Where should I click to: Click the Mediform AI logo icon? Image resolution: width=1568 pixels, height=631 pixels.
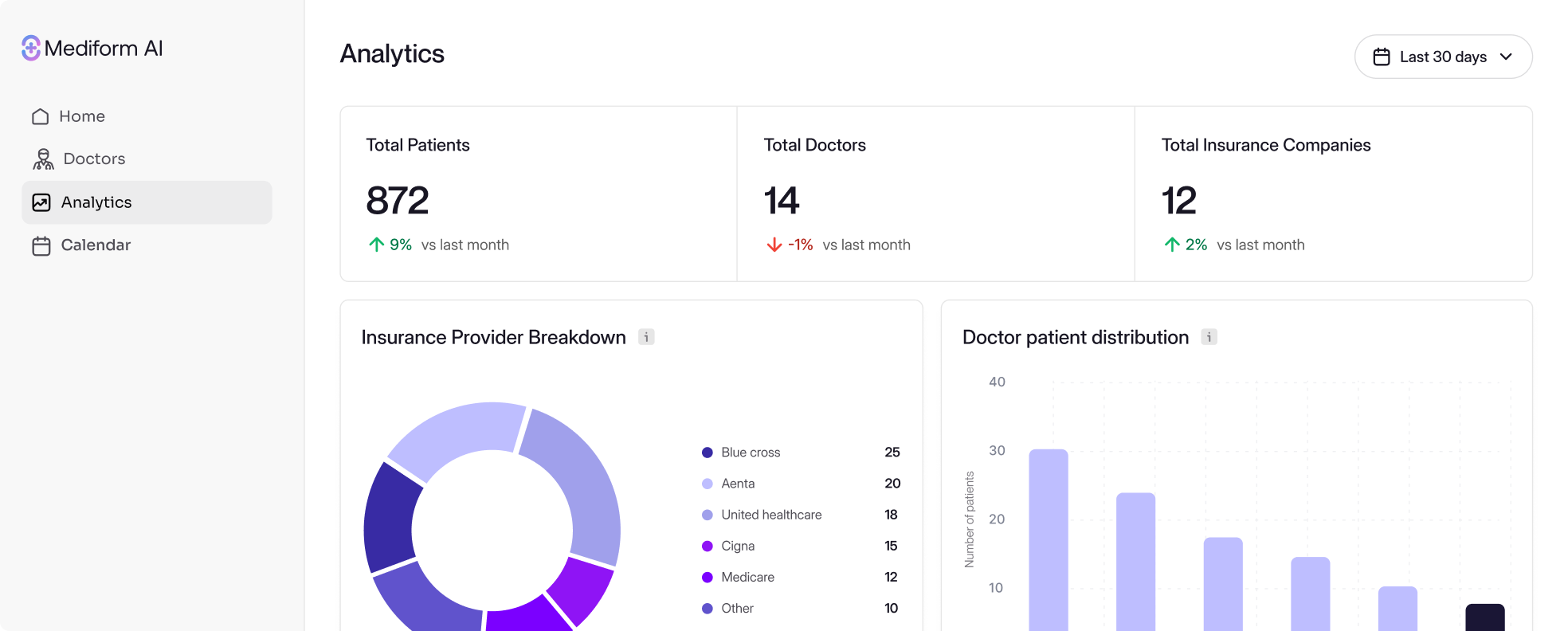(x=31, y=48)
